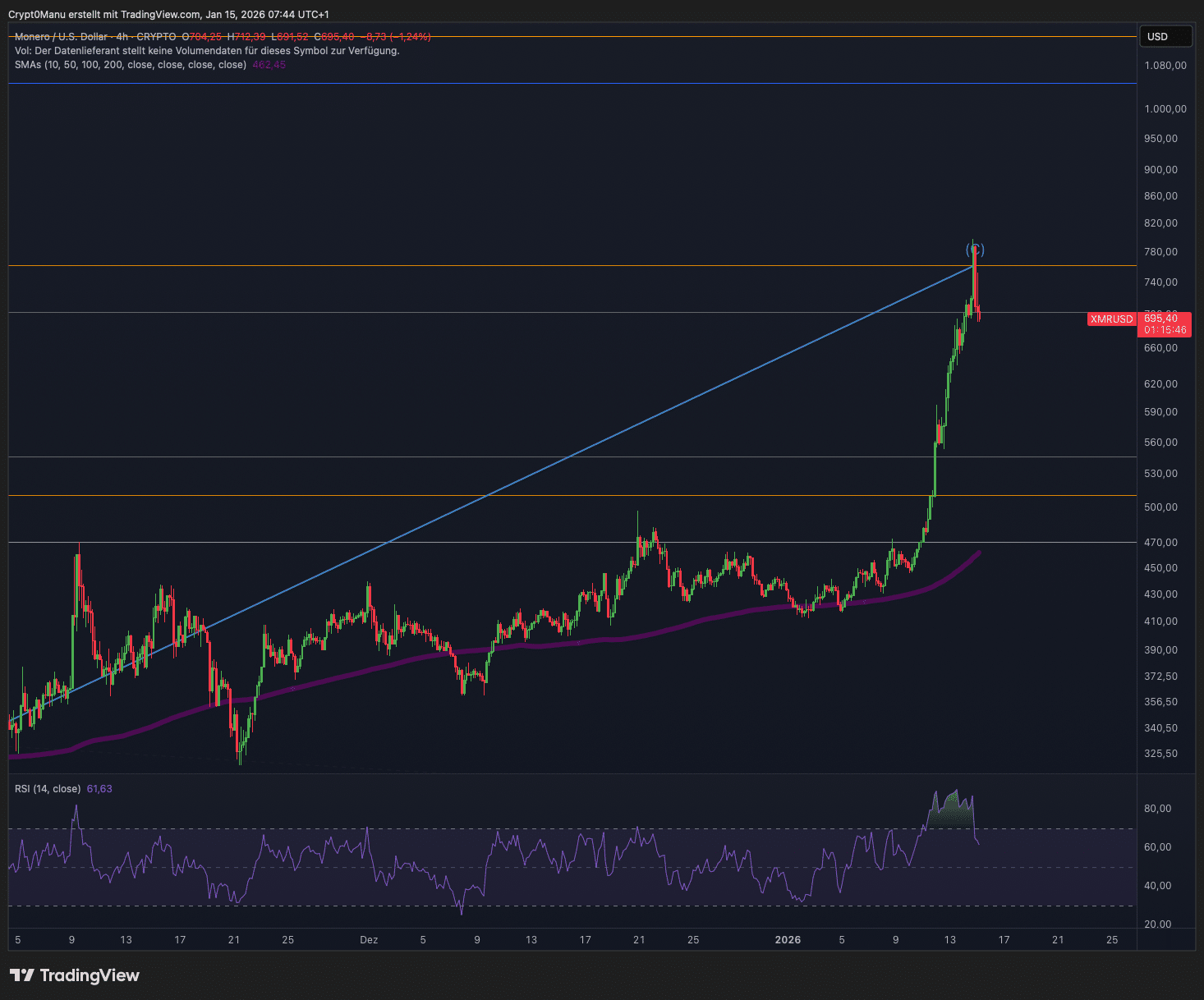Select the blue (C) wave marker
The height and width of the screenshot is (1000, 1204).
tap(975, 250)
